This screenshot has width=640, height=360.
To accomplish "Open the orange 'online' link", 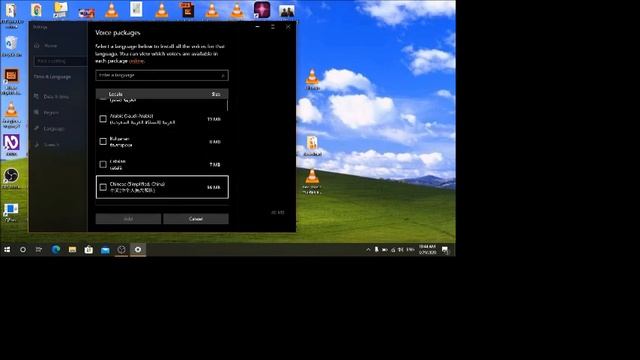I will [136, 61].
